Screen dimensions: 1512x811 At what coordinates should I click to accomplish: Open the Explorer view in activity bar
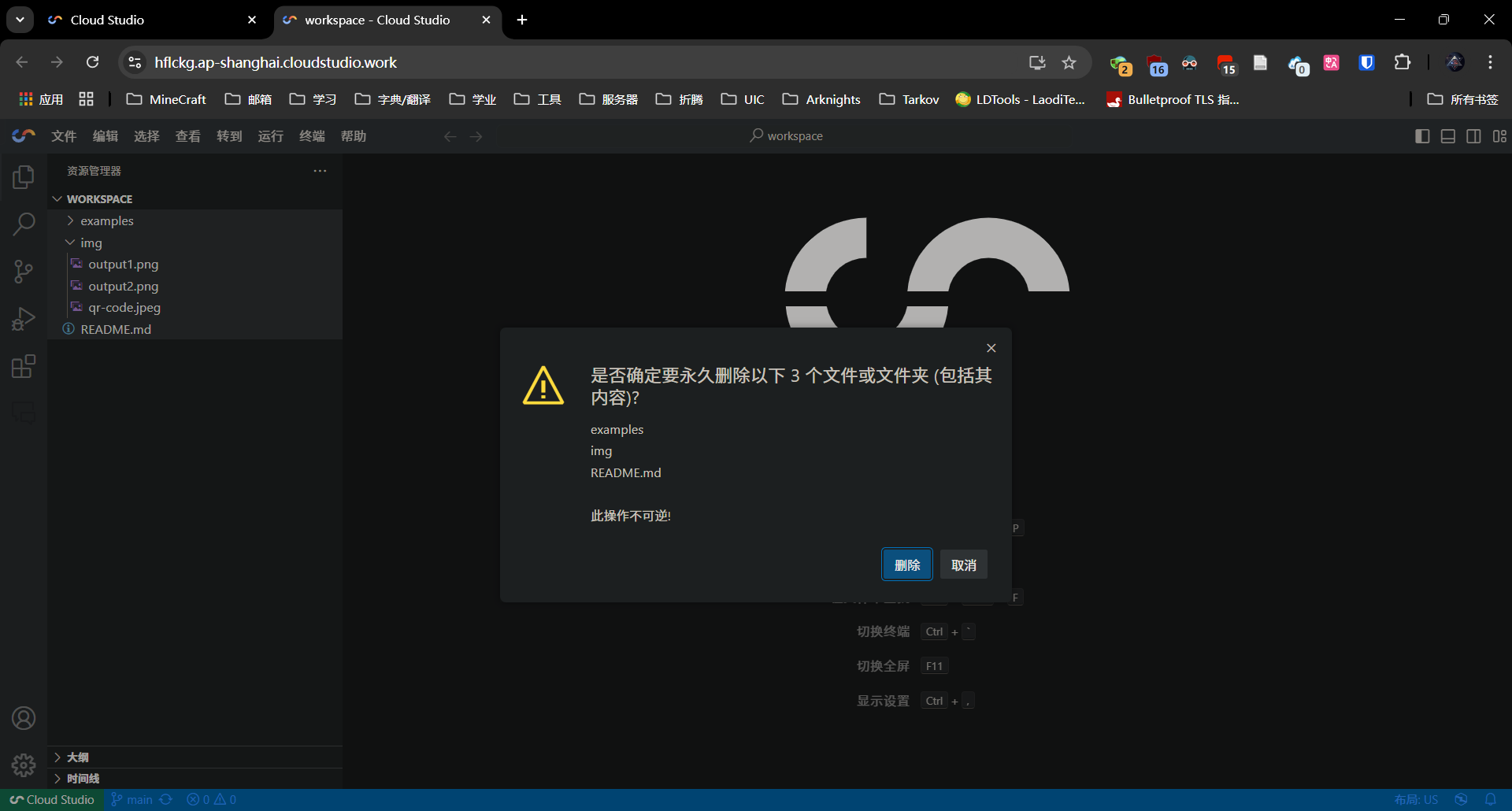tap(24, 177)
